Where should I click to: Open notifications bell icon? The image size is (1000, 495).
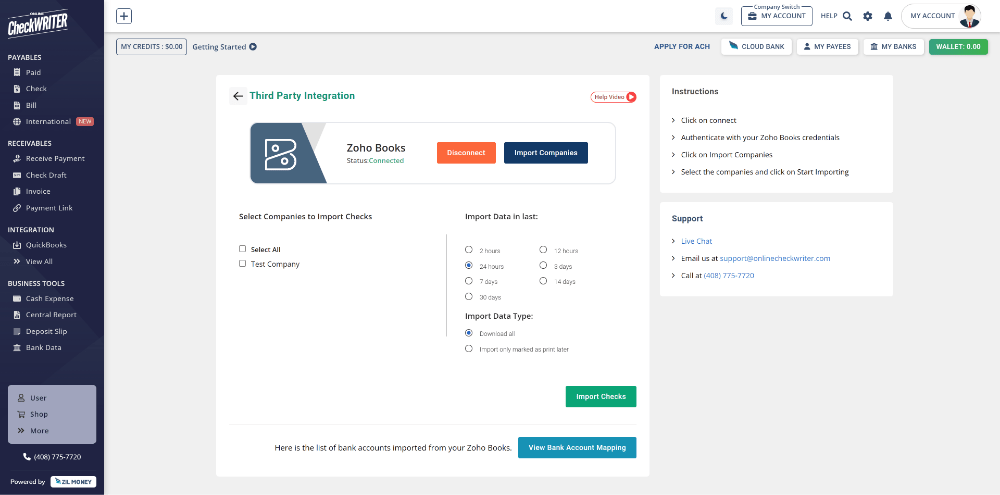(x=887, y=16)
